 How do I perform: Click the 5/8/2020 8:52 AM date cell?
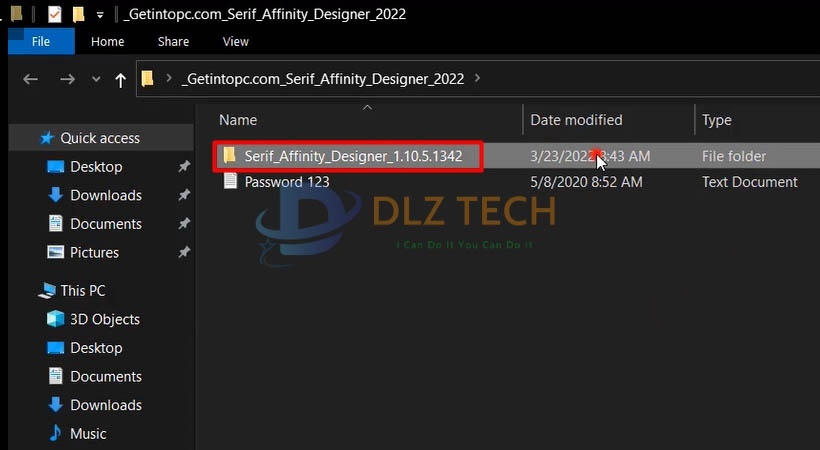(586, 182)
